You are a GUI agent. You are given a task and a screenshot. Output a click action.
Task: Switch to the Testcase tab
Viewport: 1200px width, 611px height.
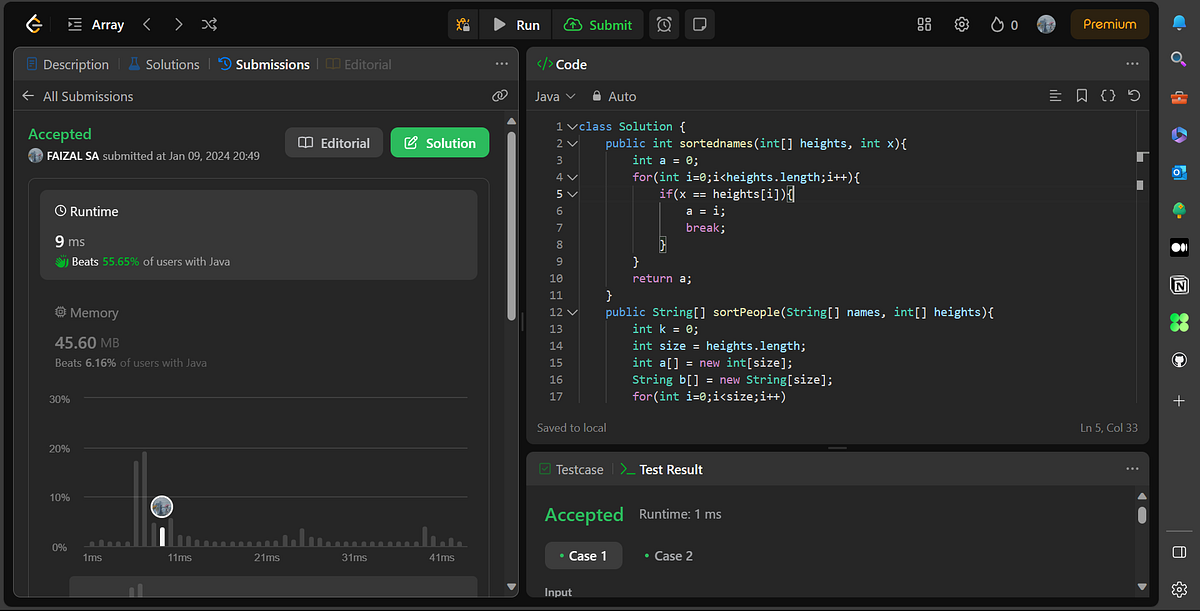571,469
